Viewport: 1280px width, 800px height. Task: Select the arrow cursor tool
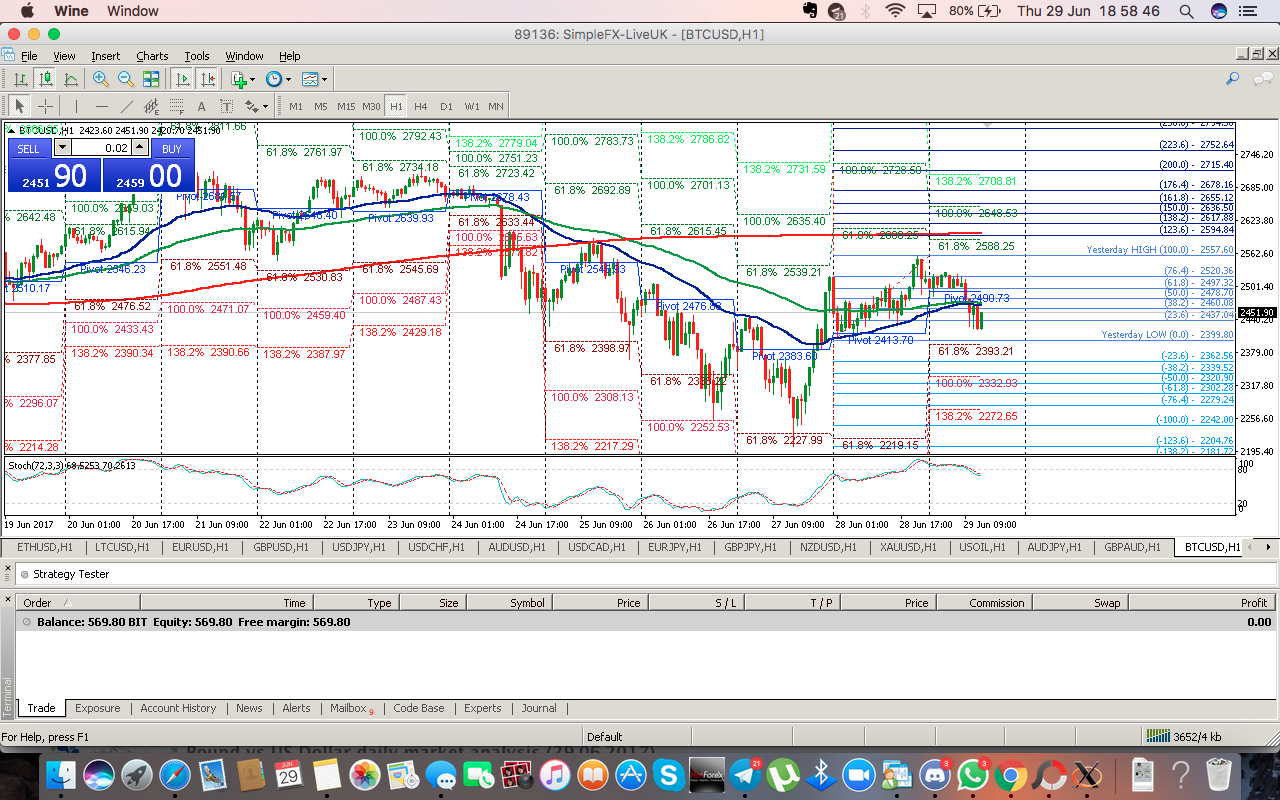[x=19, y=106]
